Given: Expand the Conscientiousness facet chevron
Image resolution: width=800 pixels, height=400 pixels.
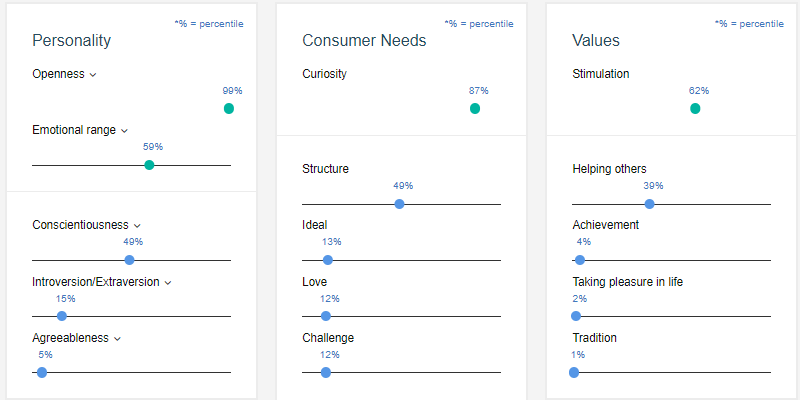Looking at the screenshot, I should coord(137,226).
